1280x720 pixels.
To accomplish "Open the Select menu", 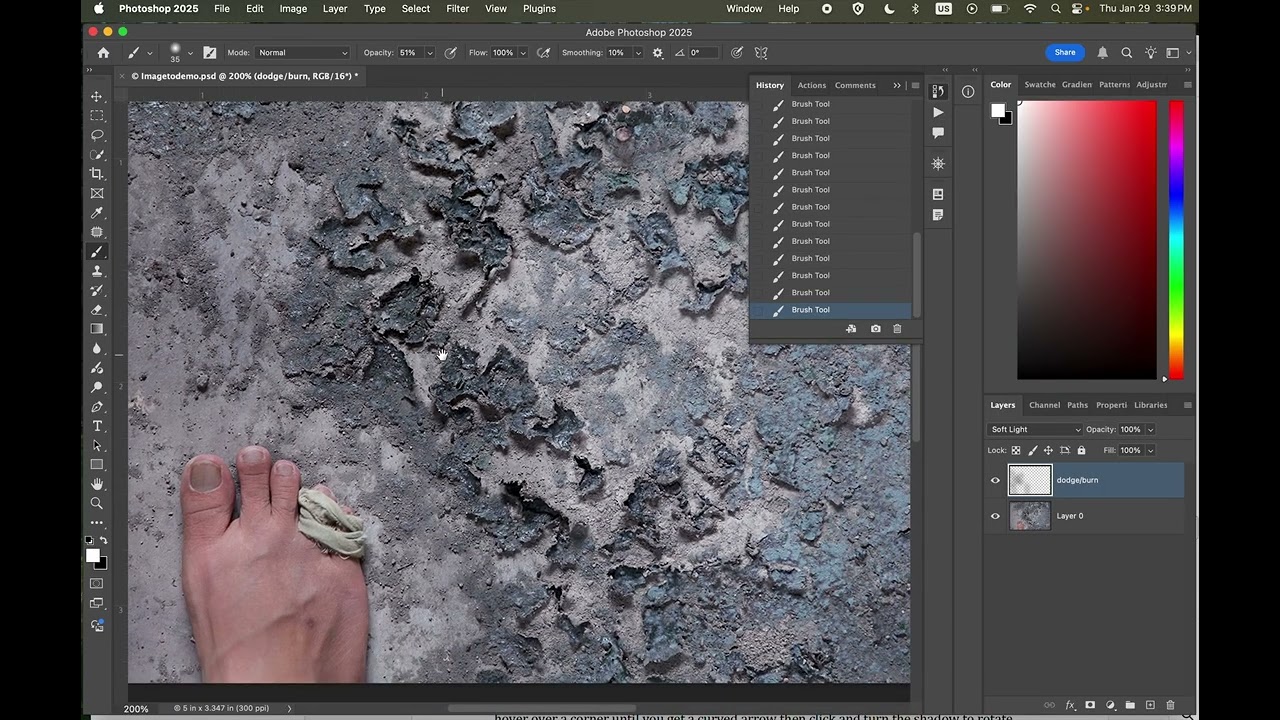I will (416, 8).
